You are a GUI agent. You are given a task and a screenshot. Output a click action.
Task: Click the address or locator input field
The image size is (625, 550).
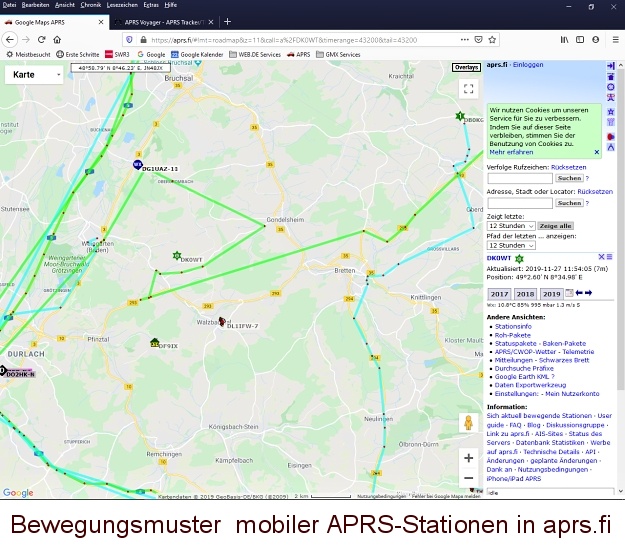[520, 203]
